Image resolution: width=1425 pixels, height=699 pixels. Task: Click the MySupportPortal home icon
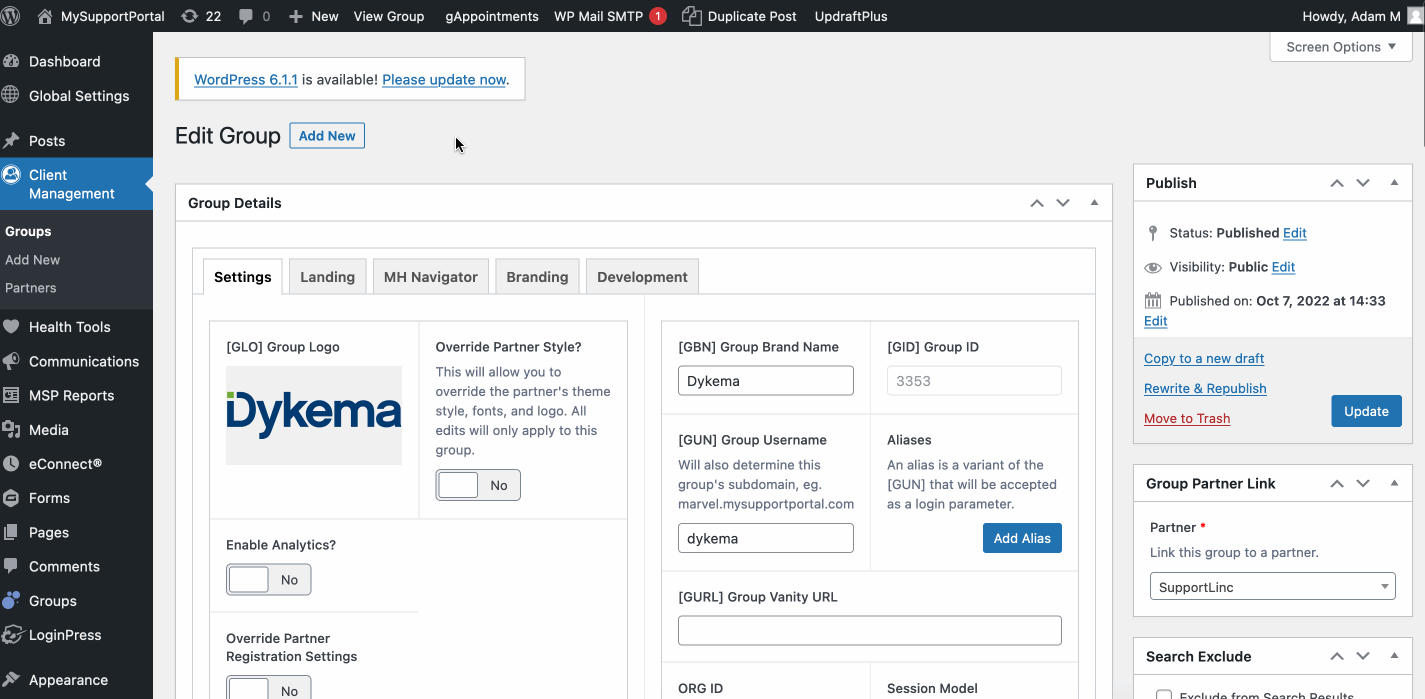pos(45,16)
